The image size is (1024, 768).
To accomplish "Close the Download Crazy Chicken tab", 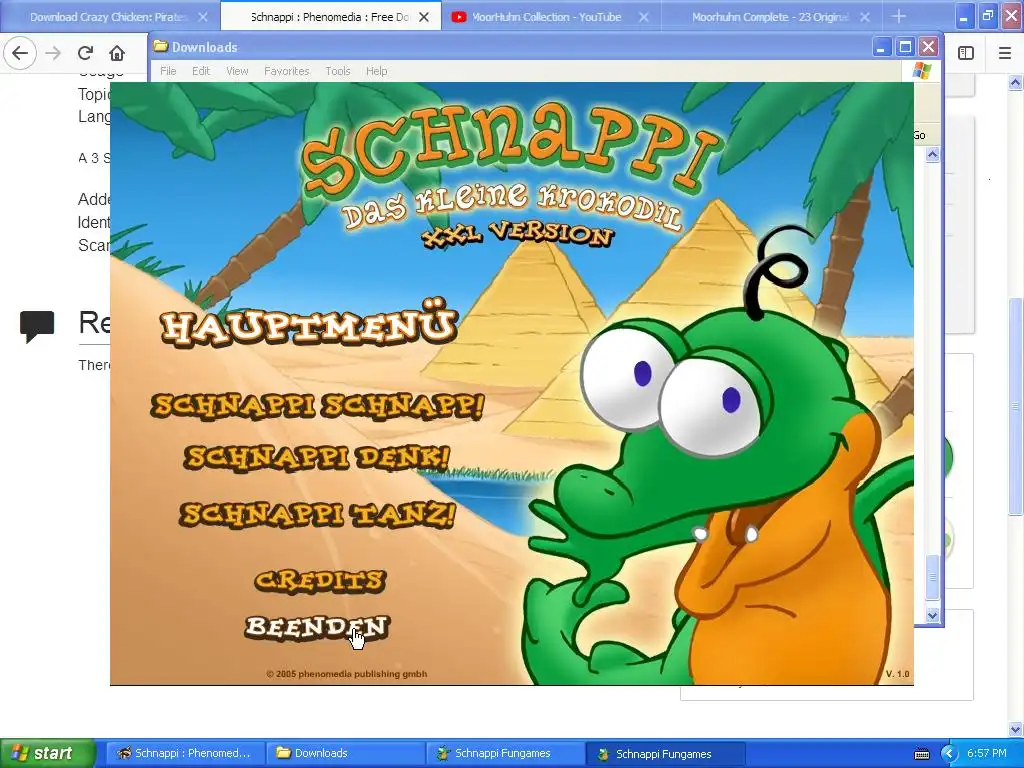I will pyautogui.click(x=203, y=17).
